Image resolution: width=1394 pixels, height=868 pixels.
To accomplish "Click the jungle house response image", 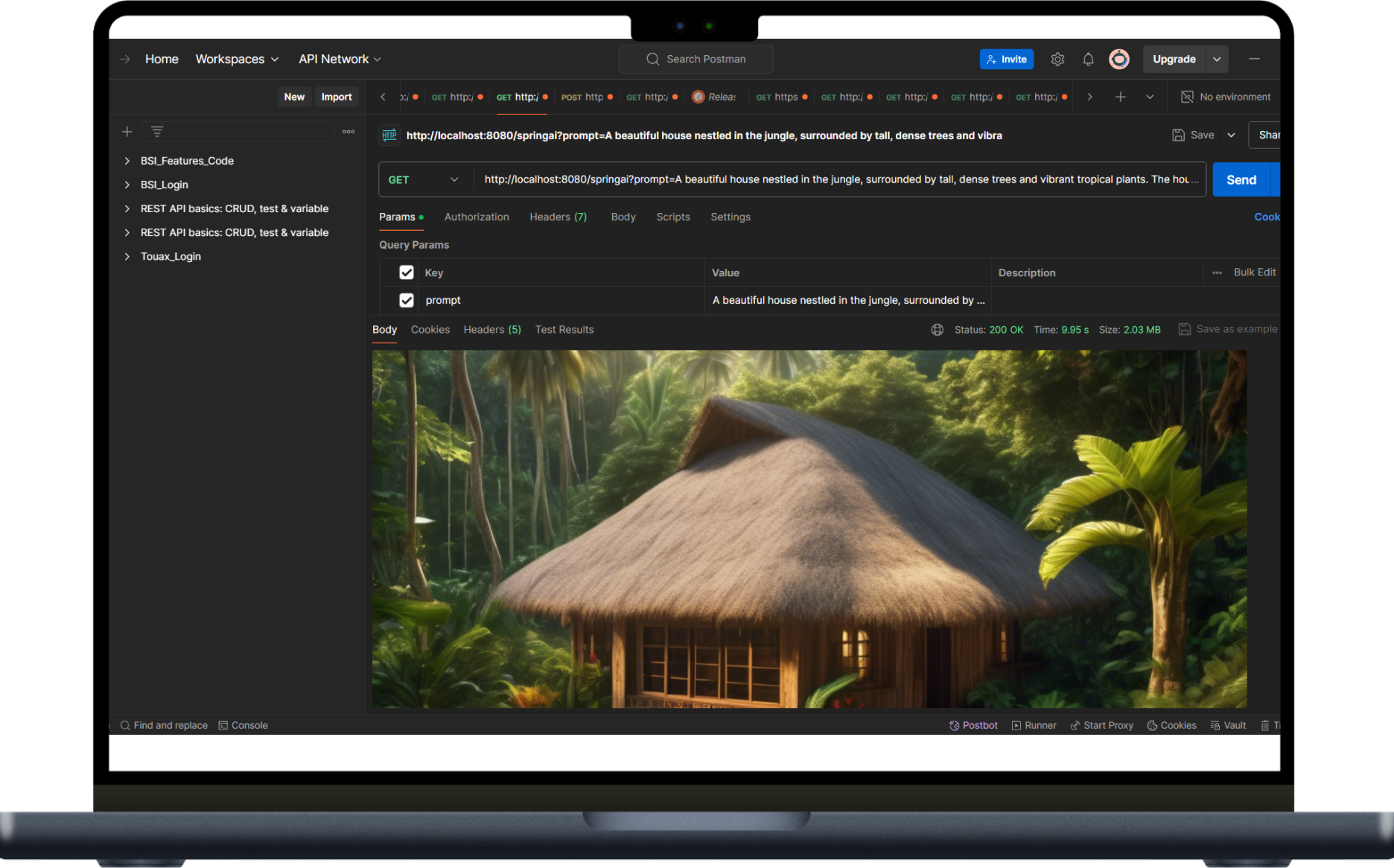I will pyautogui.click(x=809, y=529).
